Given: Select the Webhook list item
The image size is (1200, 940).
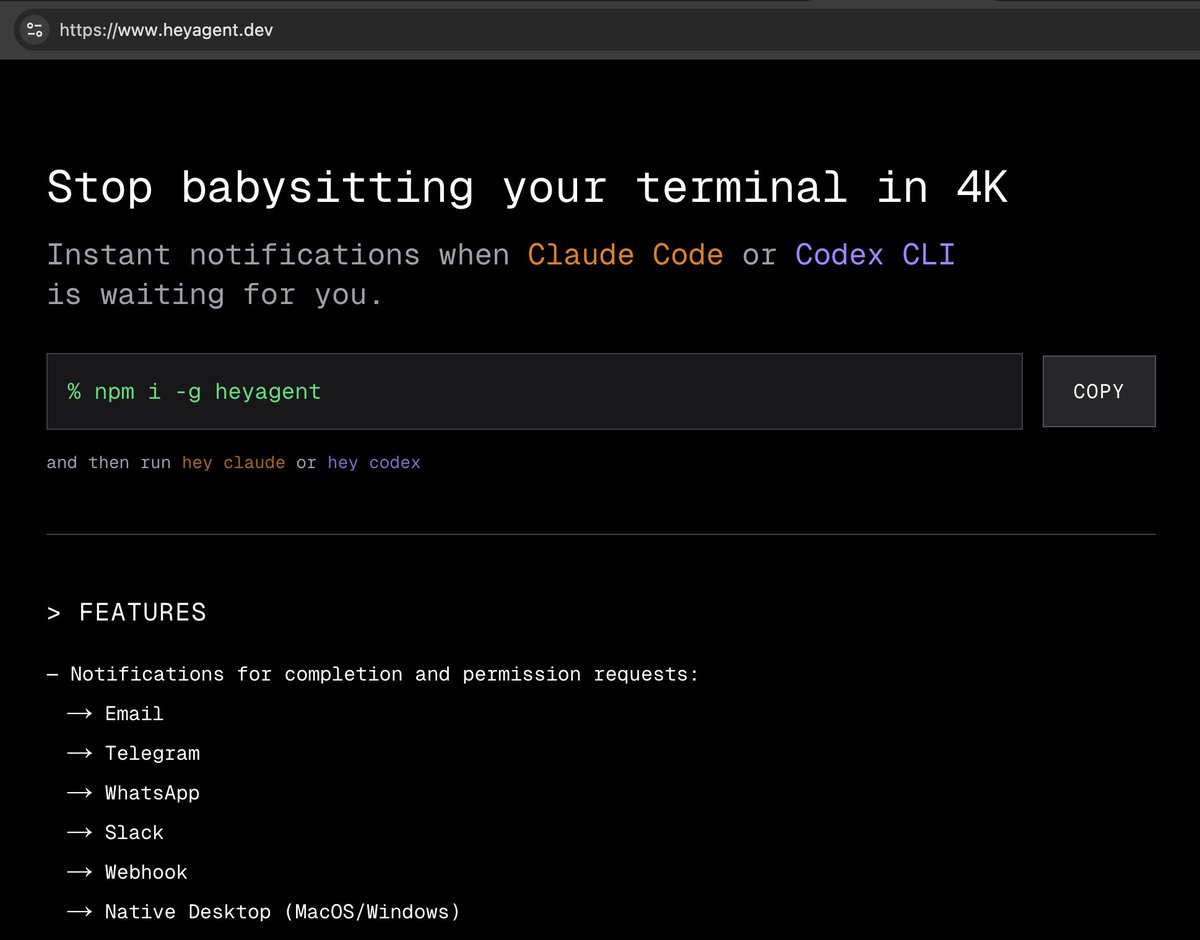Looking at the screenshot, I should [x=127, y=872].
